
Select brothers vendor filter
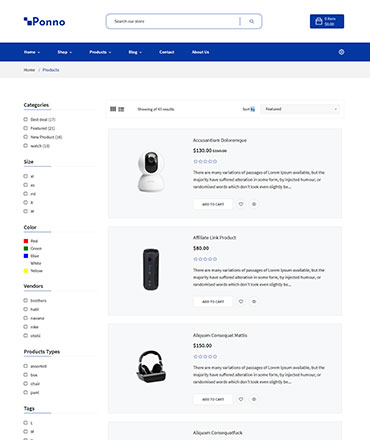35,300
